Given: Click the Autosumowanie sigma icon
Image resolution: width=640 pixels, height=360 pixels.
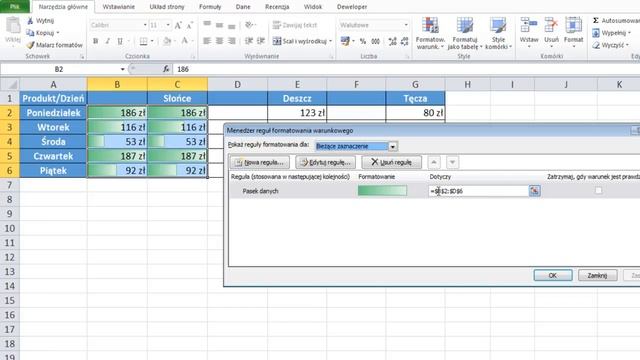Looking at the screenshot, I should pyautogui.click(x=596, y=20).
